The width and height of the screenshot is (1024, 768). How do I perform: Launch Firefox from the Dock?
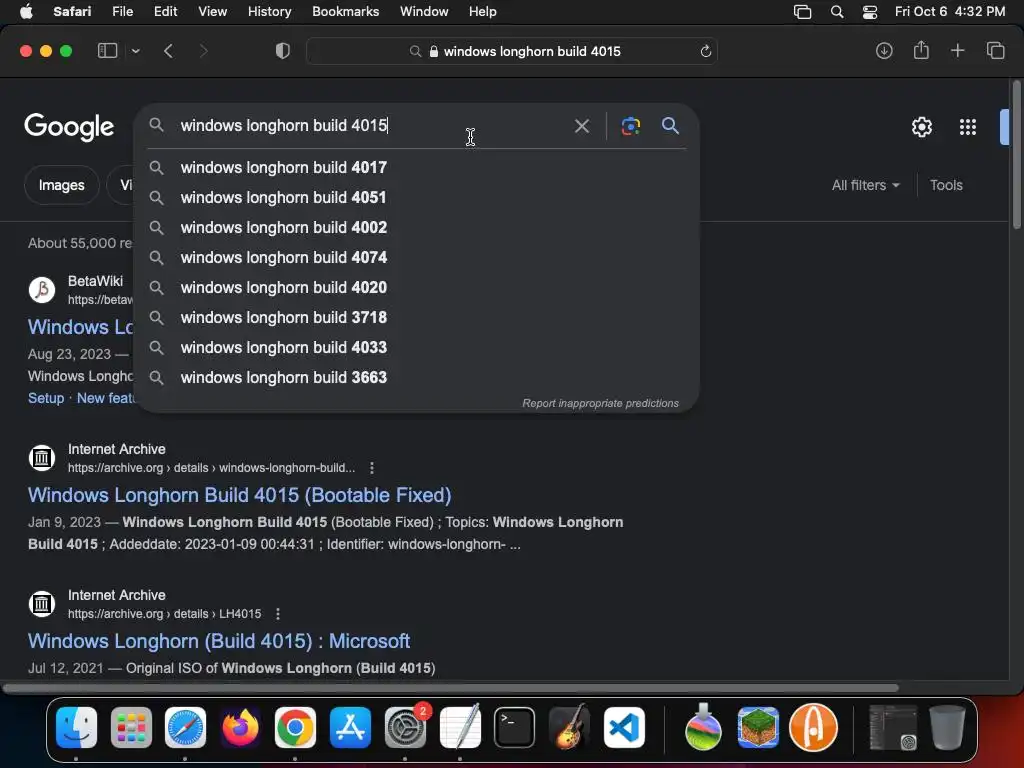coord(240,727)
